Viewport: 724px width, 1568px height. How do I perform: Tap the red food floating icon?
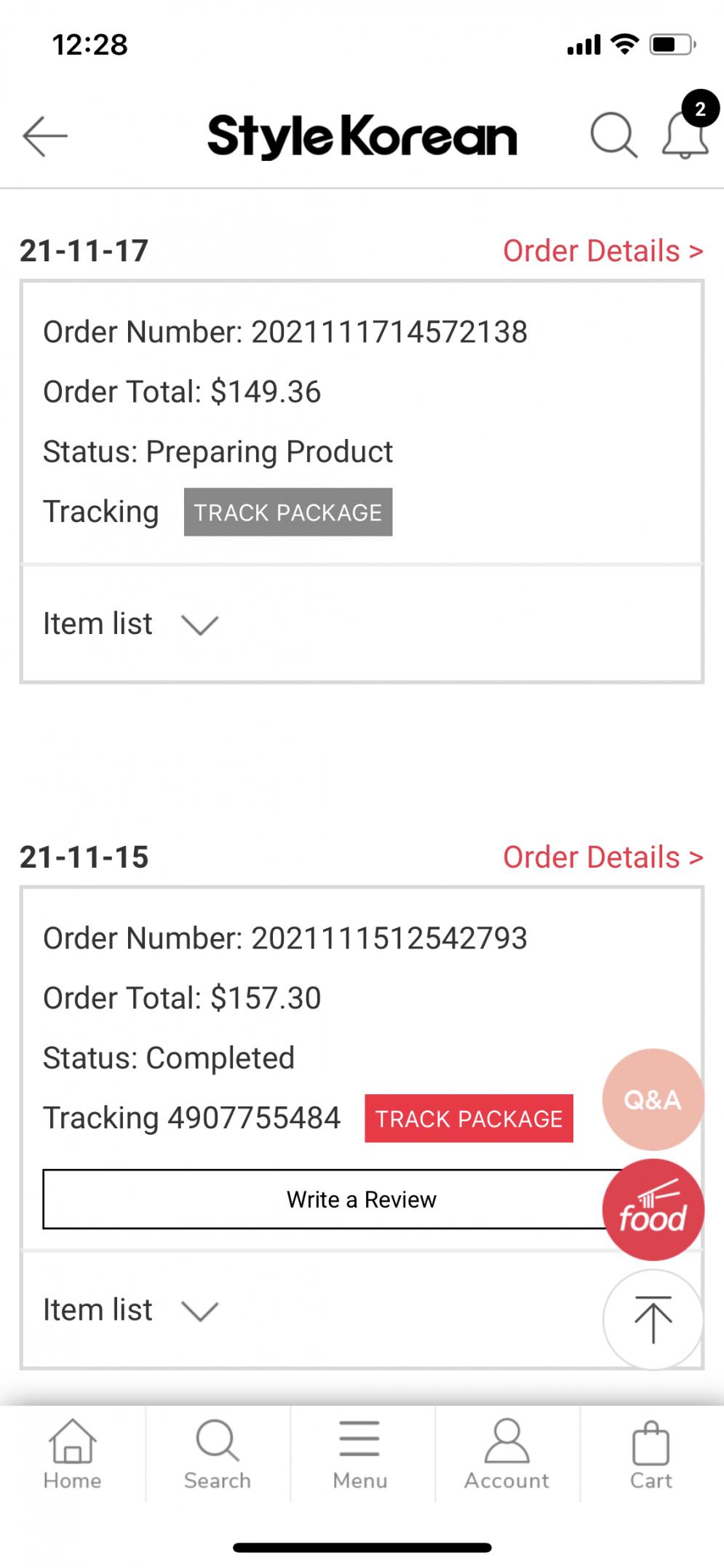point(653,1210)
